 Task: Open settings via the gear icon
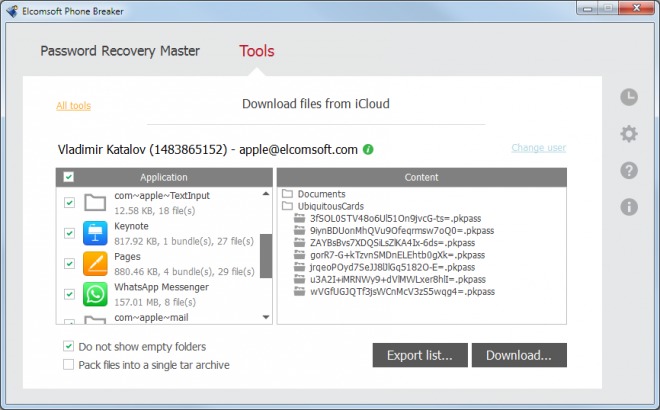(x=629, y=134)
